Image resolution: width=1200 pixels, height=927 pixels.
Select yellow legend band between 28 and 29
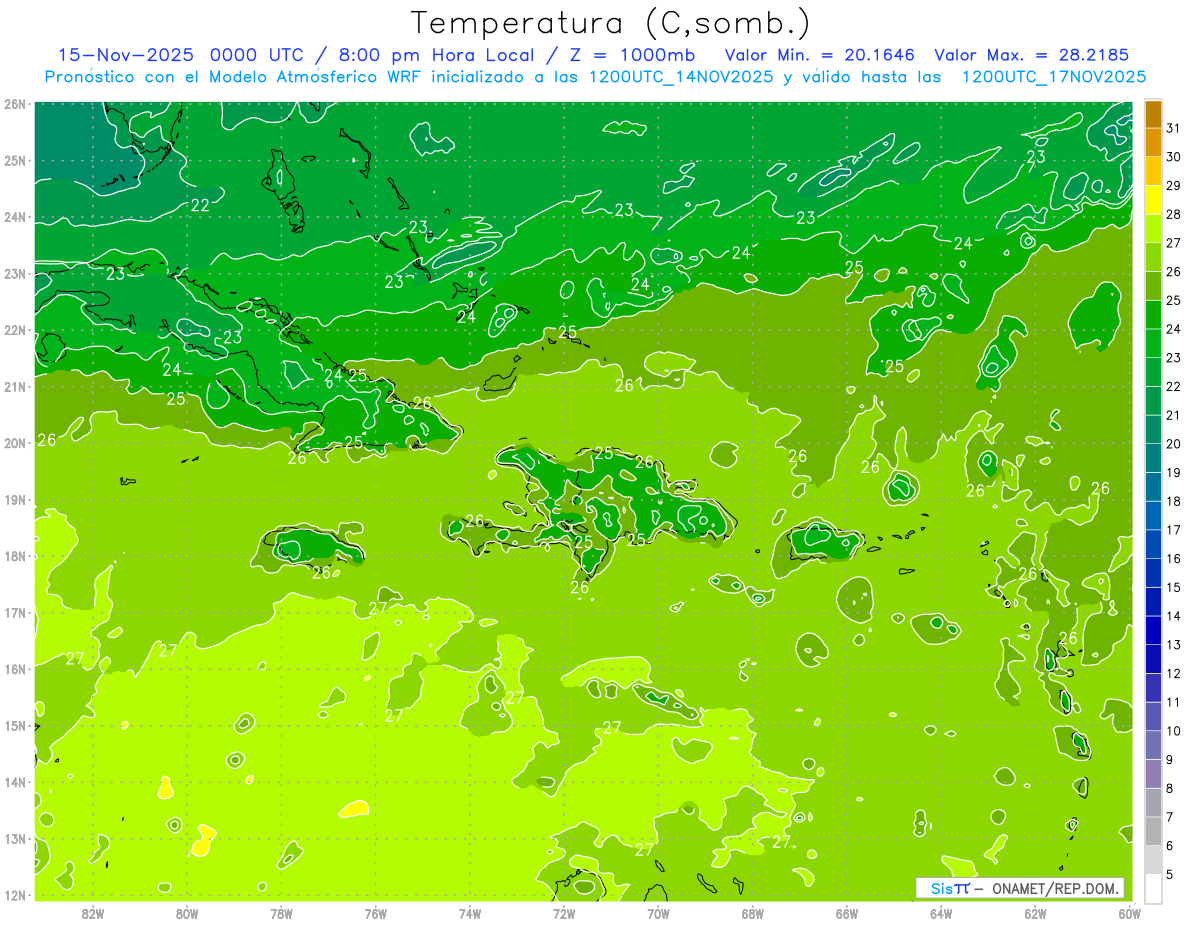click(x=1153, y=200)
